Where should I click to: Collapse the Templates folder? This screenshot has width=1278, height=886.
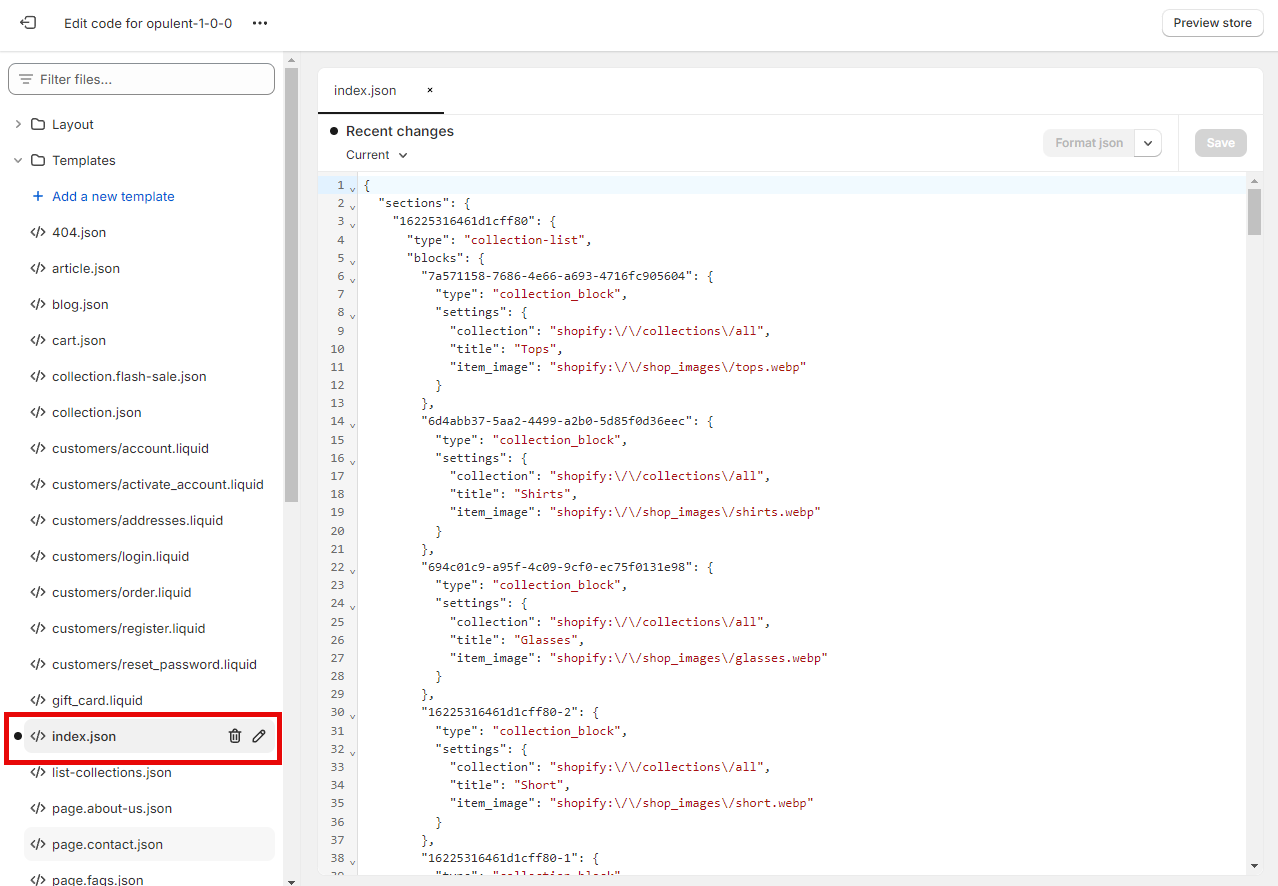(x=17, y=160)
